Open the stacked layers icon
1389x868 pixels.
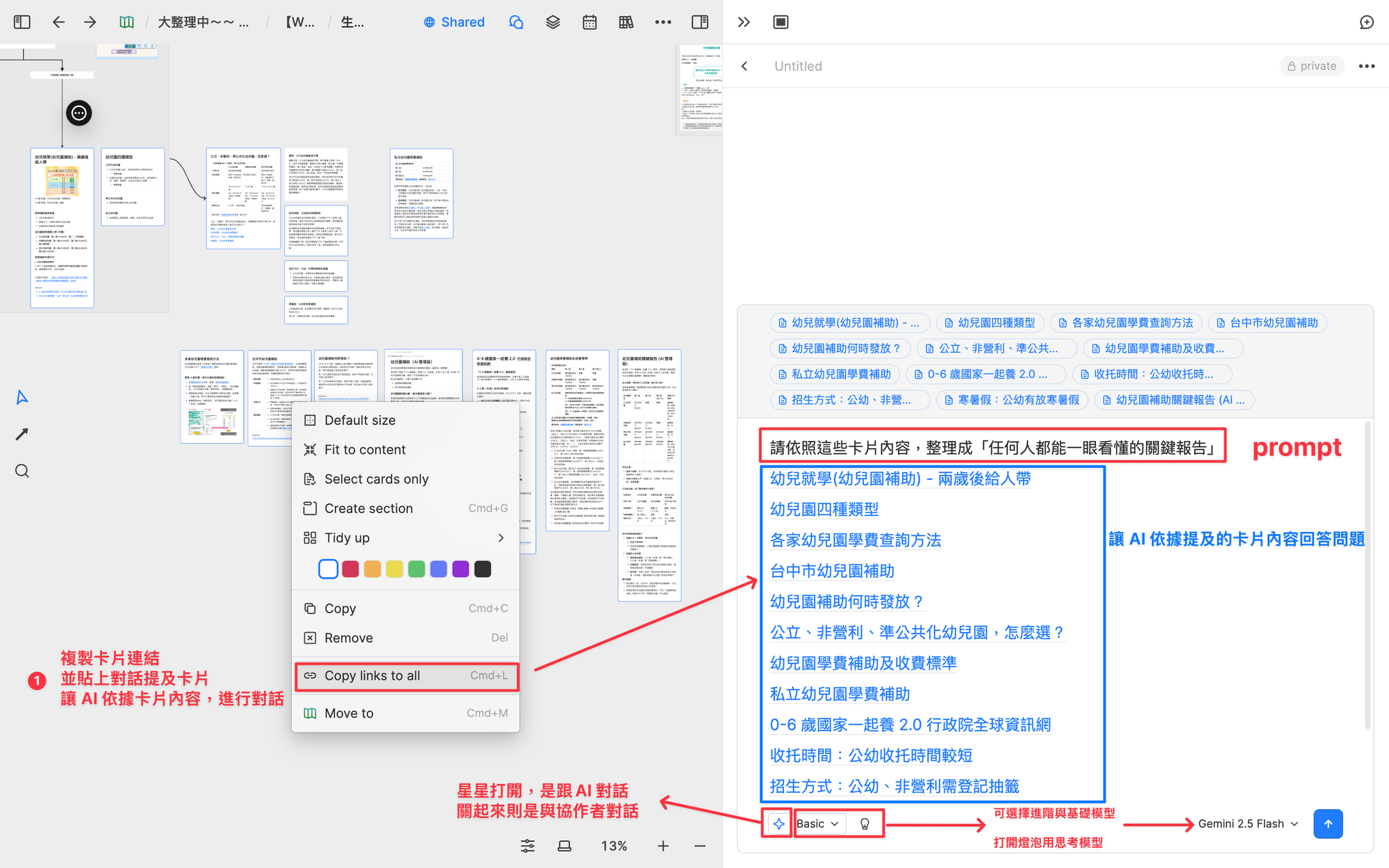(552, 22)
